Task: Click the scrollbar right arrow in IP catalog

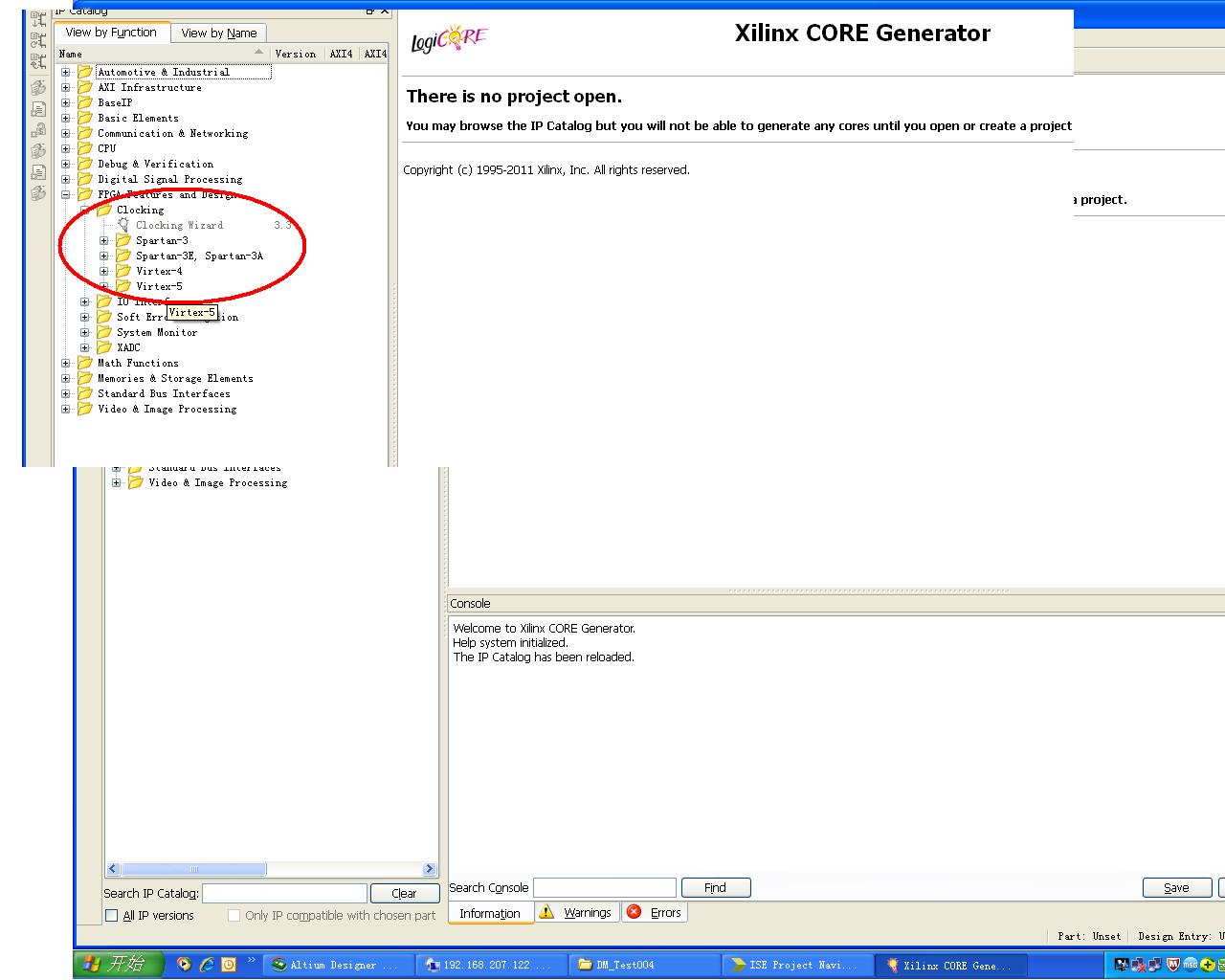Action: pyautogui.click(x=429, y=869)
